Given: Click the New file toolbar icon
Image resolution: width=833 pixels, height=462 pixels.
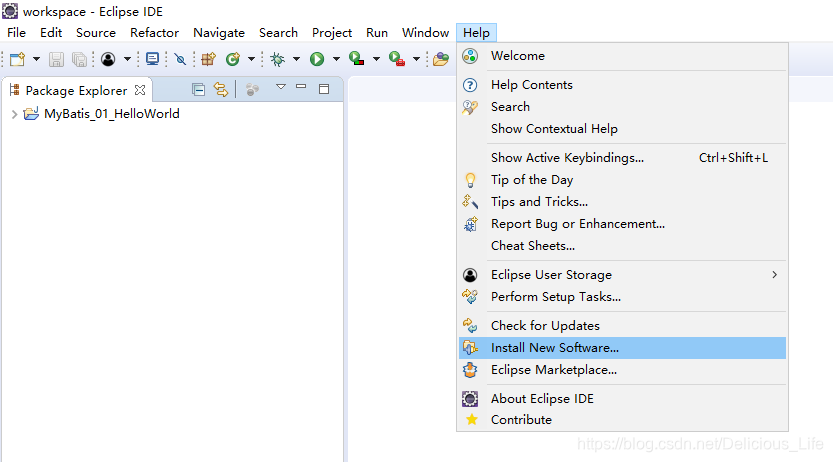Looking at the screenshot, I should pyautogui.click(x=18, y=59).
